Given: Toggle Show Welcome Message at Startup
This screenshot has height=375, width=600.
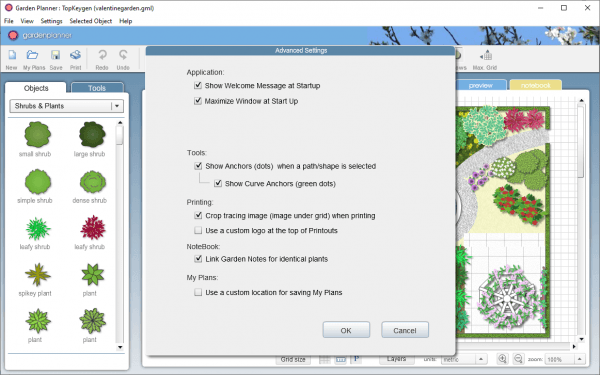Looking at the screenshot, I should click(198, 85).
